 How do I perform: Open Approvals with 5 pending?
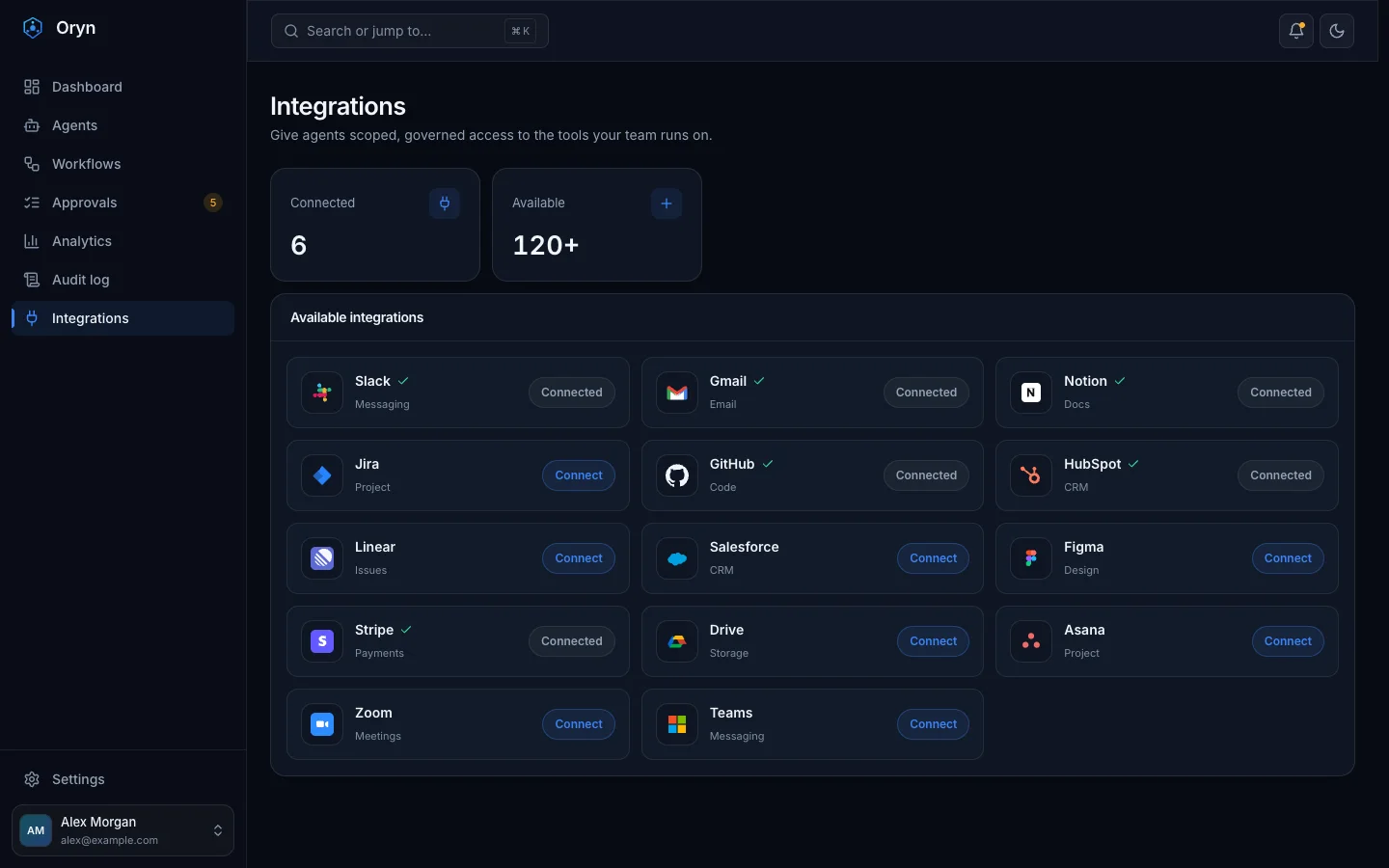click(x=123, y=203)
